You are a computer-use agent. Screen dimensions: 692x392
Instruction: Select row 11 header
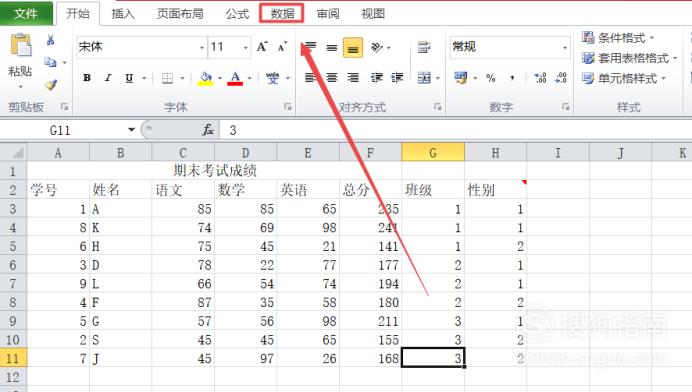point(13,358)
